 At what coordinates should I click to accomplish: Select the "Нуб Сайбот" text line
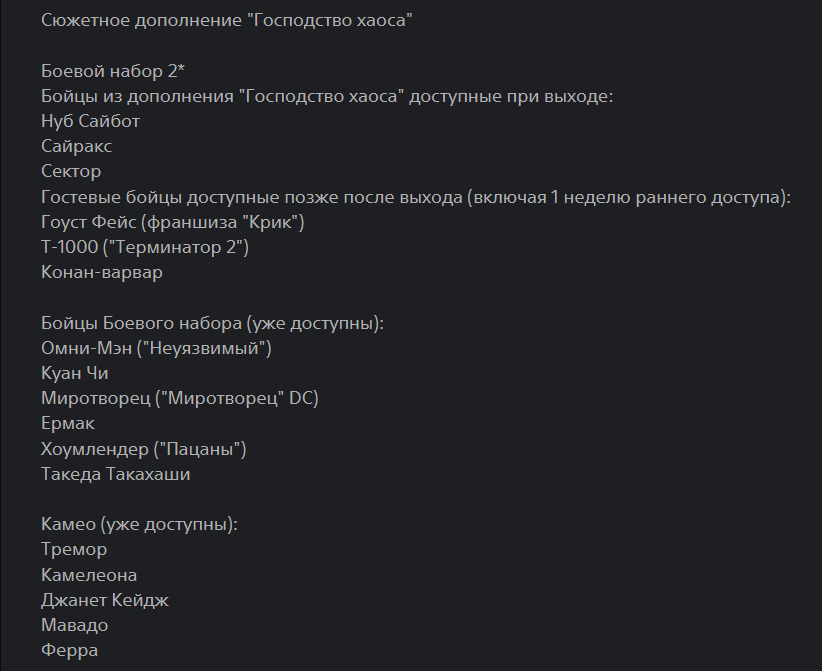tap(91, 121)
